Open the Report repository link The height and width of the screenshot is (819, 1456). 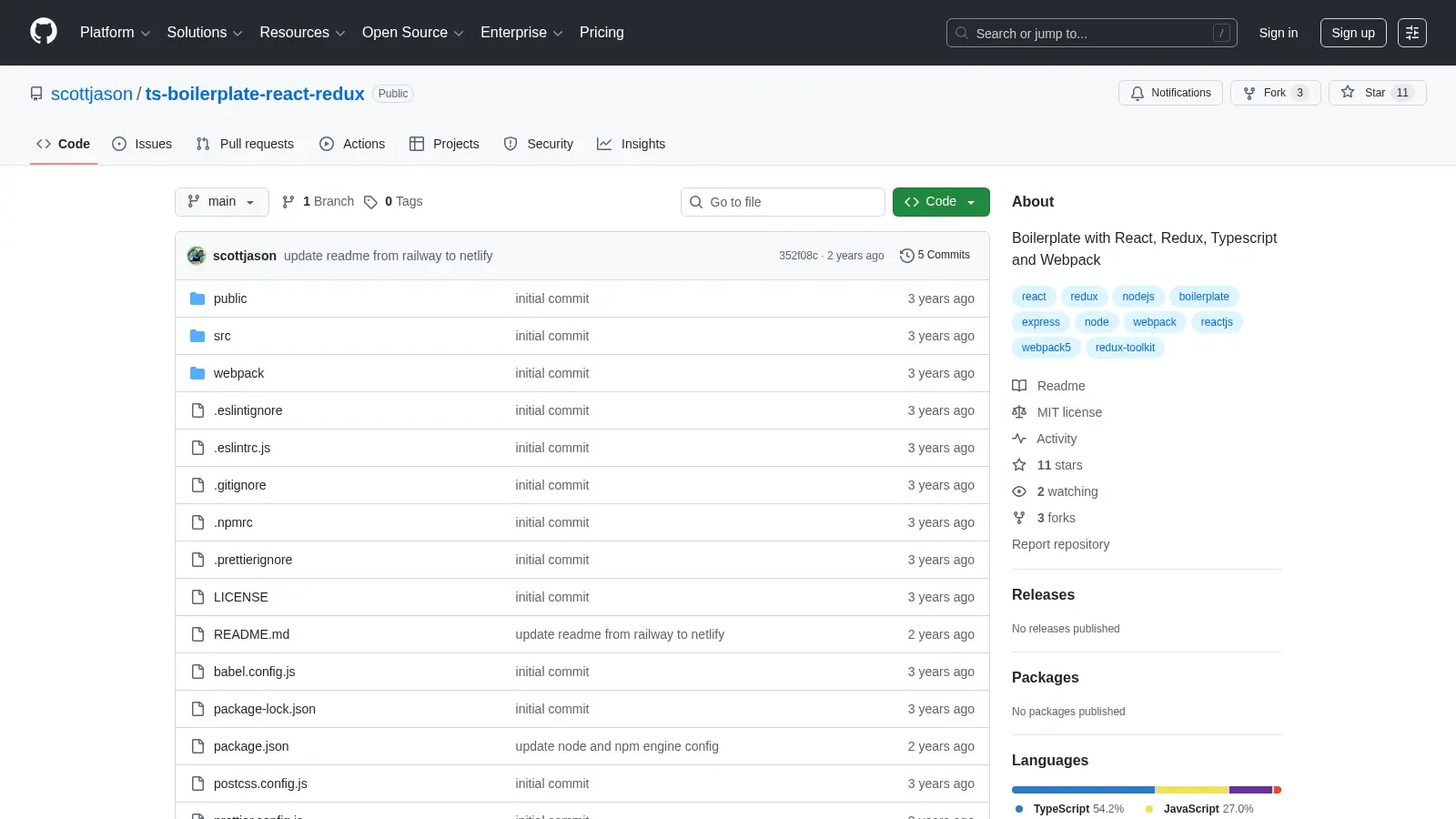click(1060, 544)
